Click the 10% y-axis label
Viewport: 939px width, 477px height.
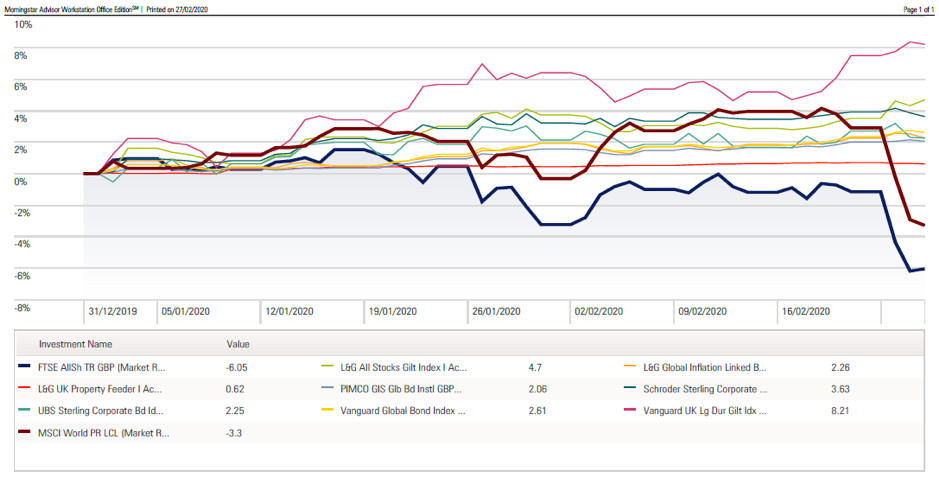pos(23,25)
